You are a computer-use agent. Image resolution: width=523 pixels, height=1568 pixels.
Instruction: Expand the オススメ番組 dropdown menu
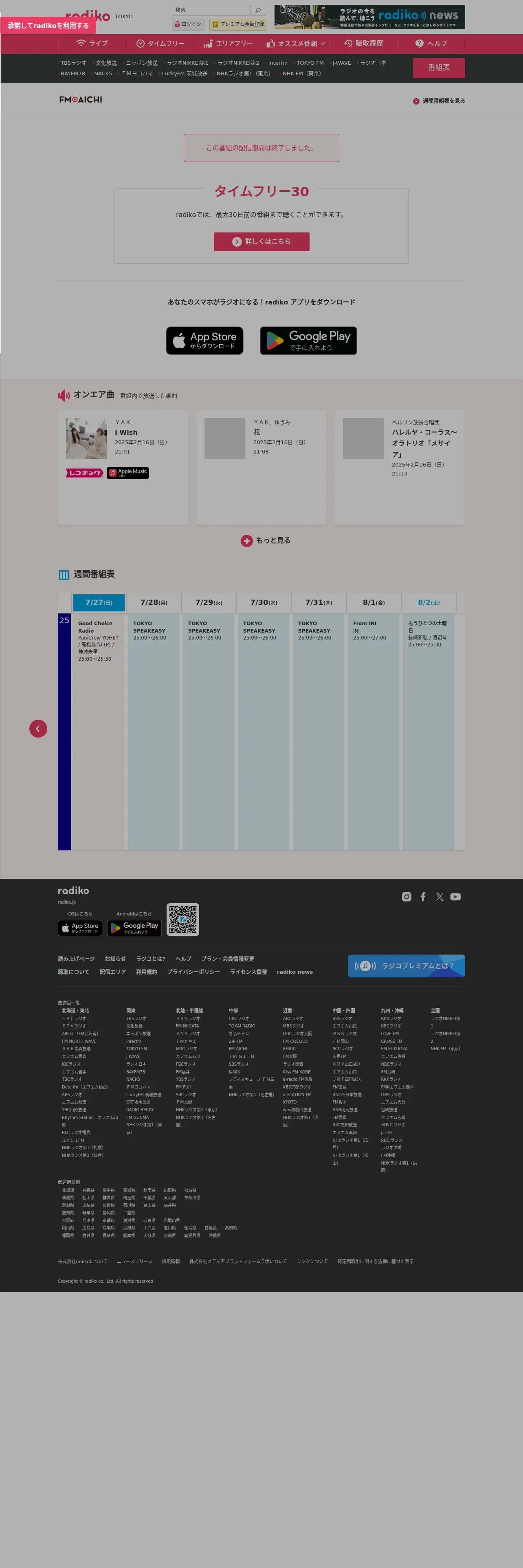click(296, 43)
